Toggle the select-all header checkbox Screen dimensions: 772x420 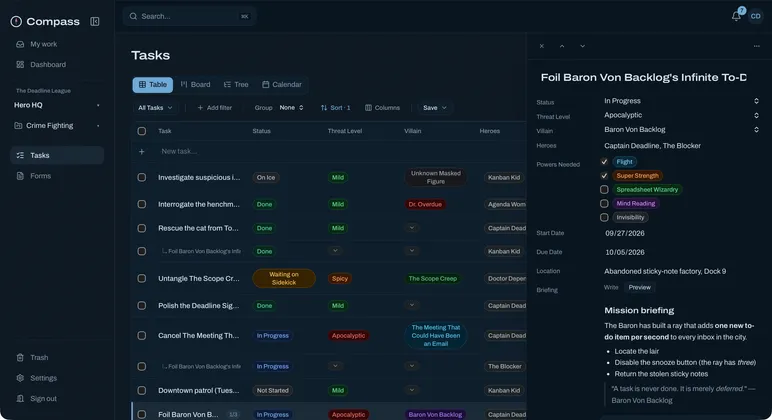click(142, 131)
